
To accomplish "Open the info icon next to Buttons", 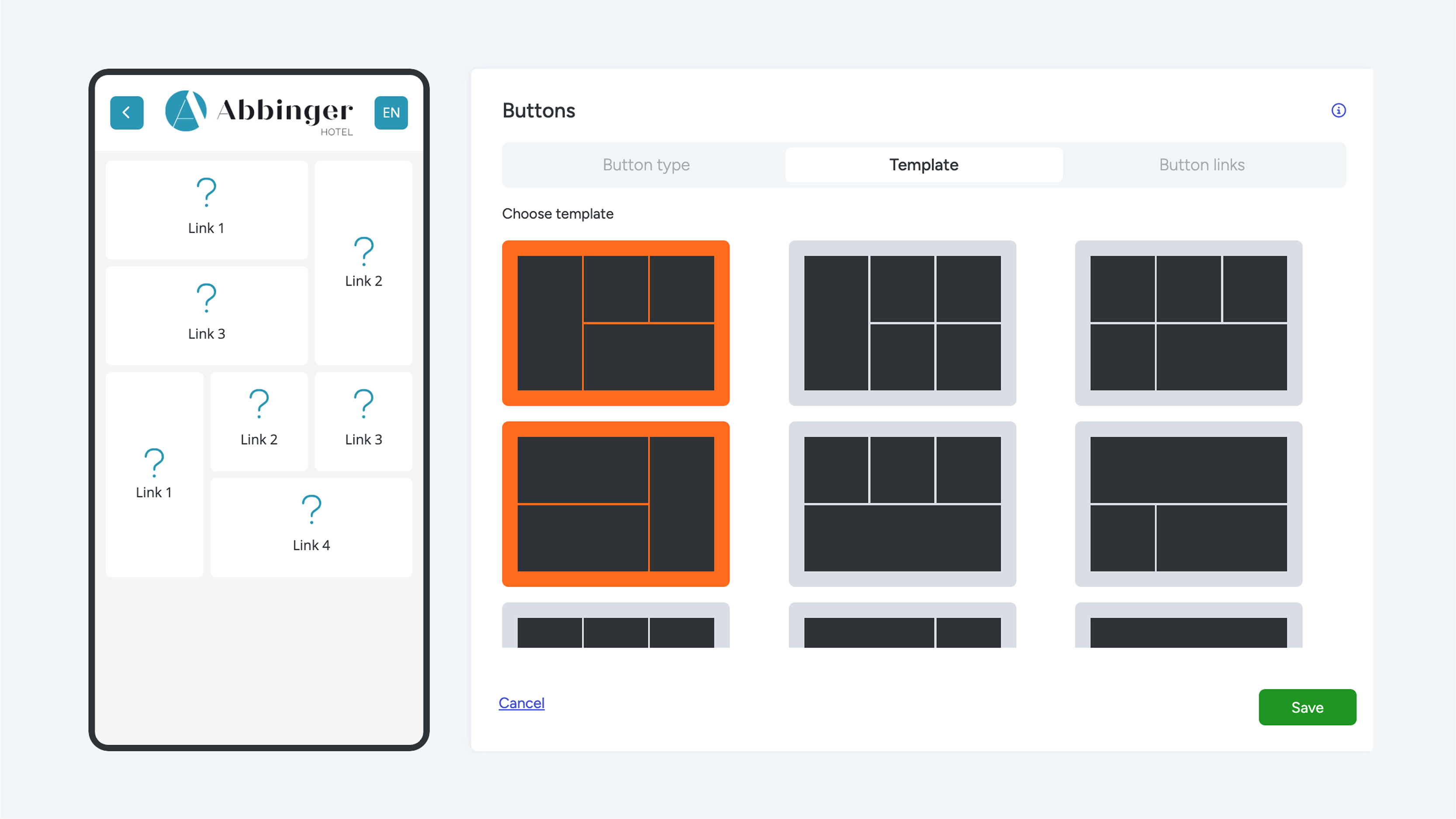I will tap(1338, 110).
